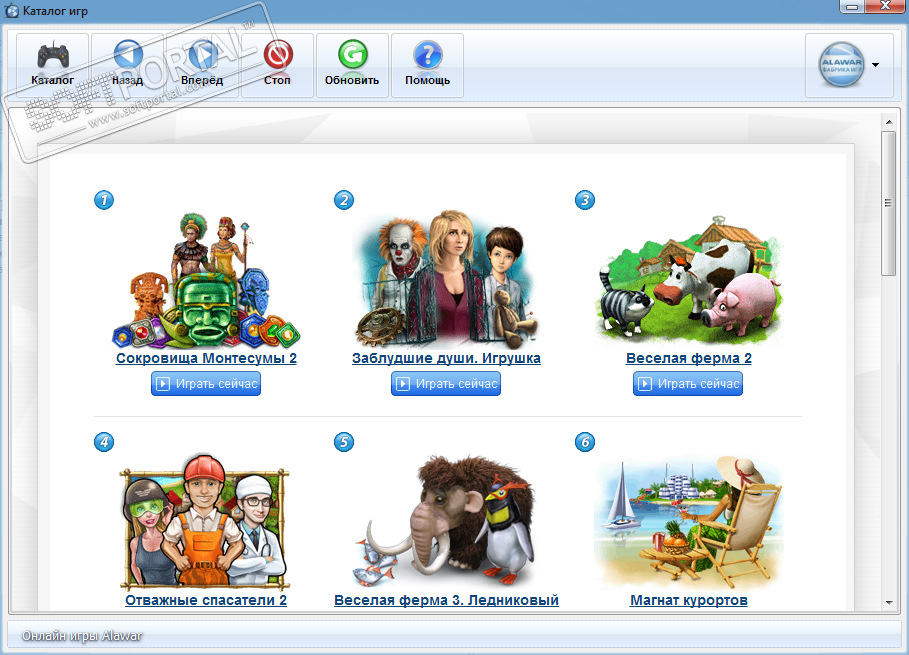Screen dimensions: 909x655
Task: Click the Alawar logo button
Action: 842,64
